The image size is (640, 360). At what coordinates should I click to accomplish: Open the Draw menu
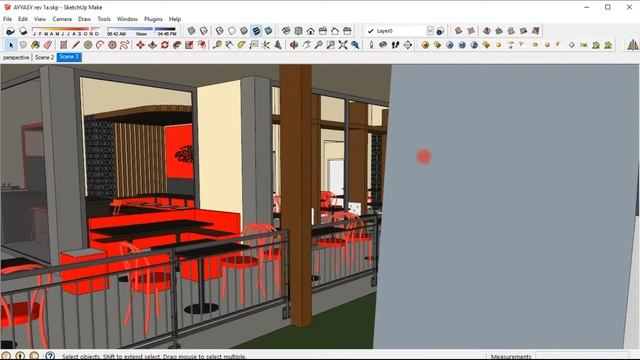tap(84, 19)
